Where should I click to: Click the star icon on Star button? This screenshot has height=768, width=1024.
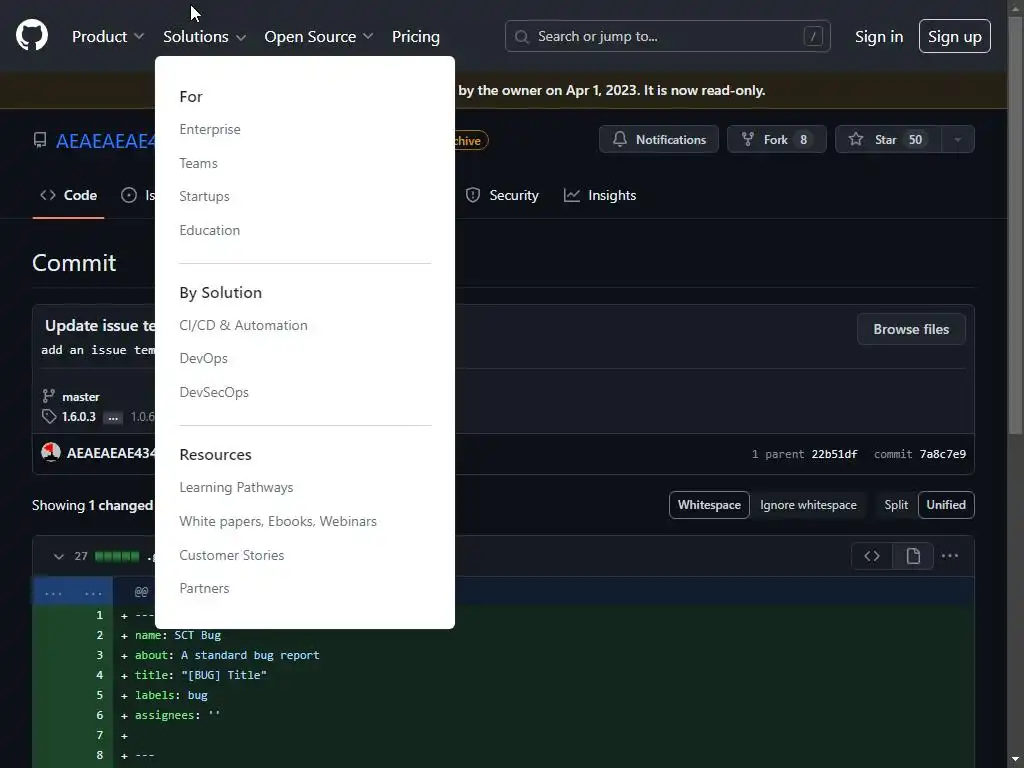[x=856, y=139]
